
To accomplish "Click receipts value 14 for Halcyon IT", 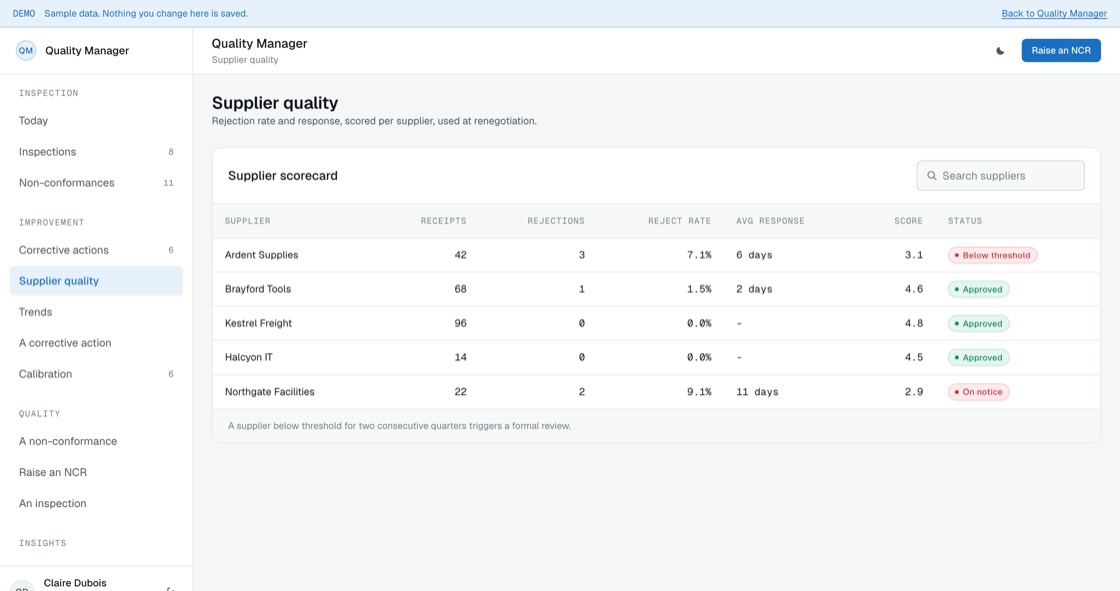I will 460,357.
